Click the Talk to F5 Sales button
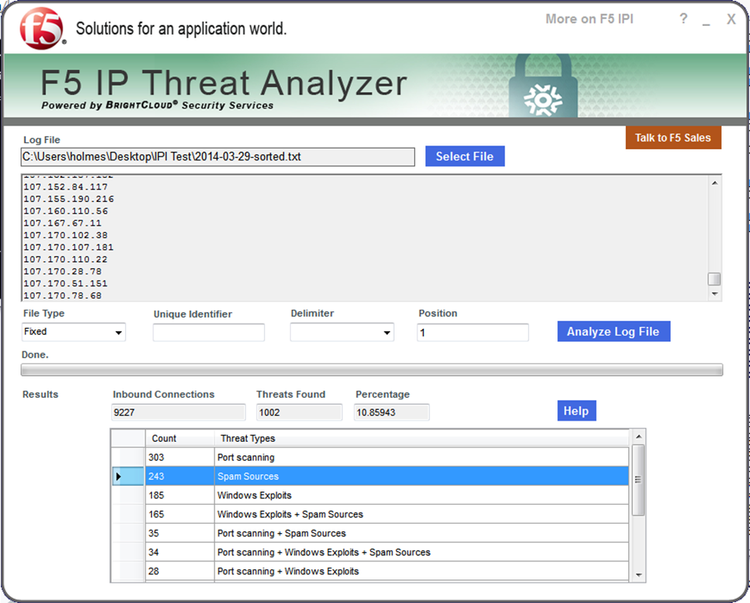This screenshot has width=750, height=603. coord(673,138)
